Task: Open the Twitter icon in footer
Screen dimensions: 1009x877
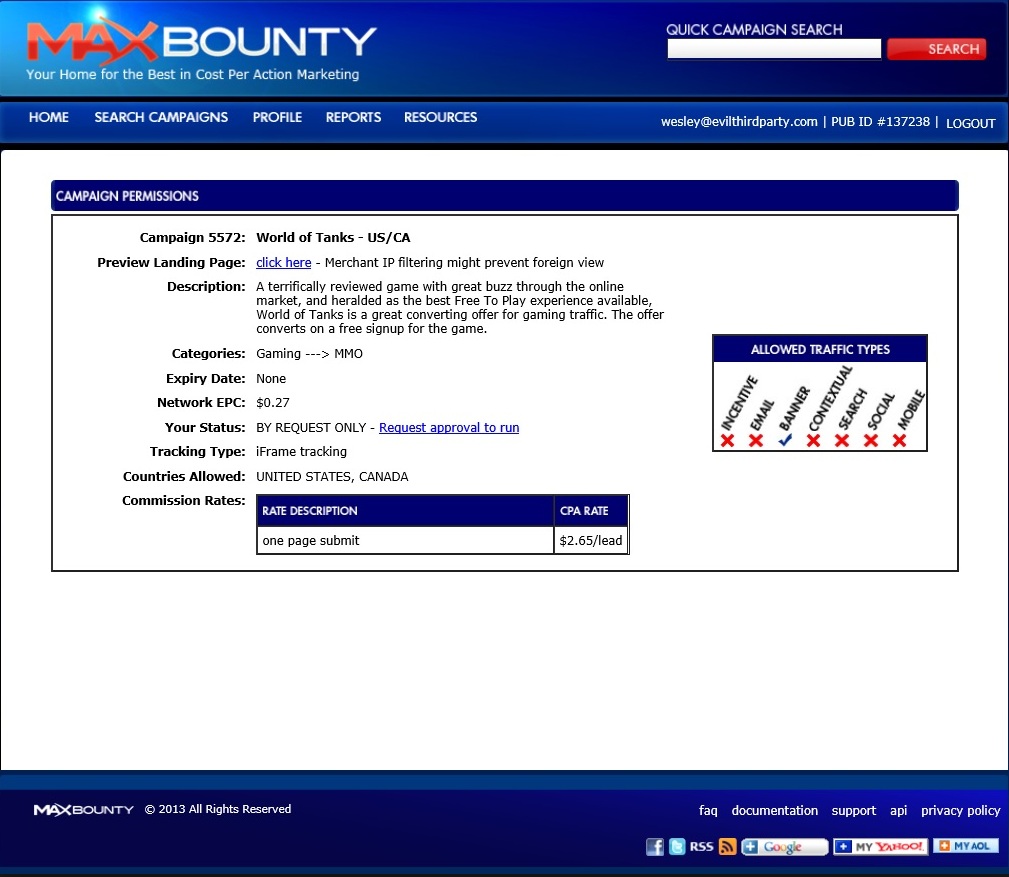Action: (677, 846)
